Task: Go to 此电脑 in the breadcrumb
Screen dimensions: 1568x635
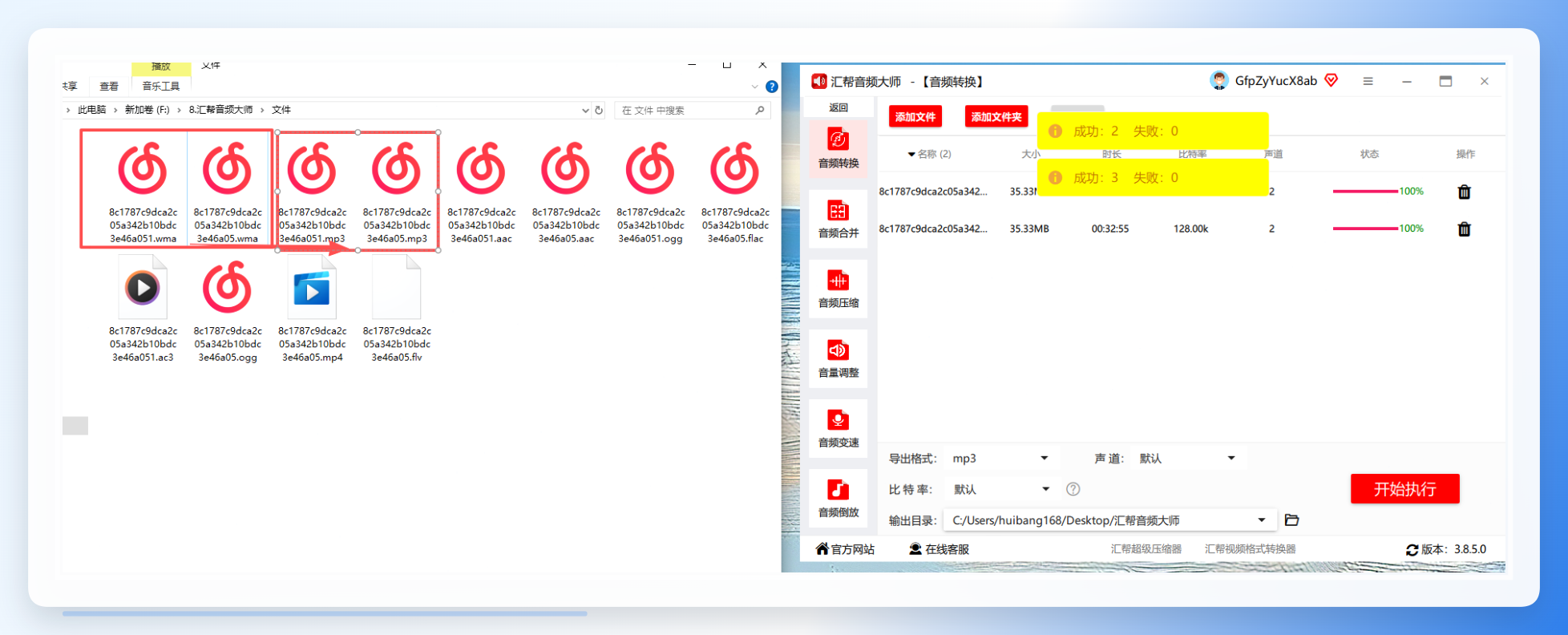Action: click(x=91, y=110)
